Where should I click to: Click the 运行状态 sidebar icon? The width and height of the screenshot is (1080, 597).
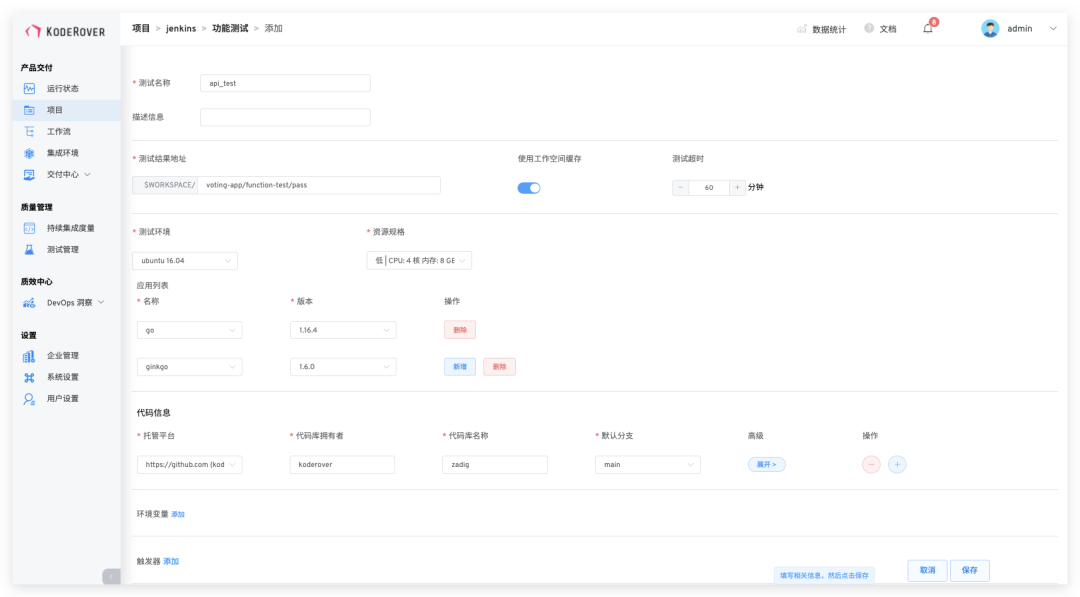29,88
